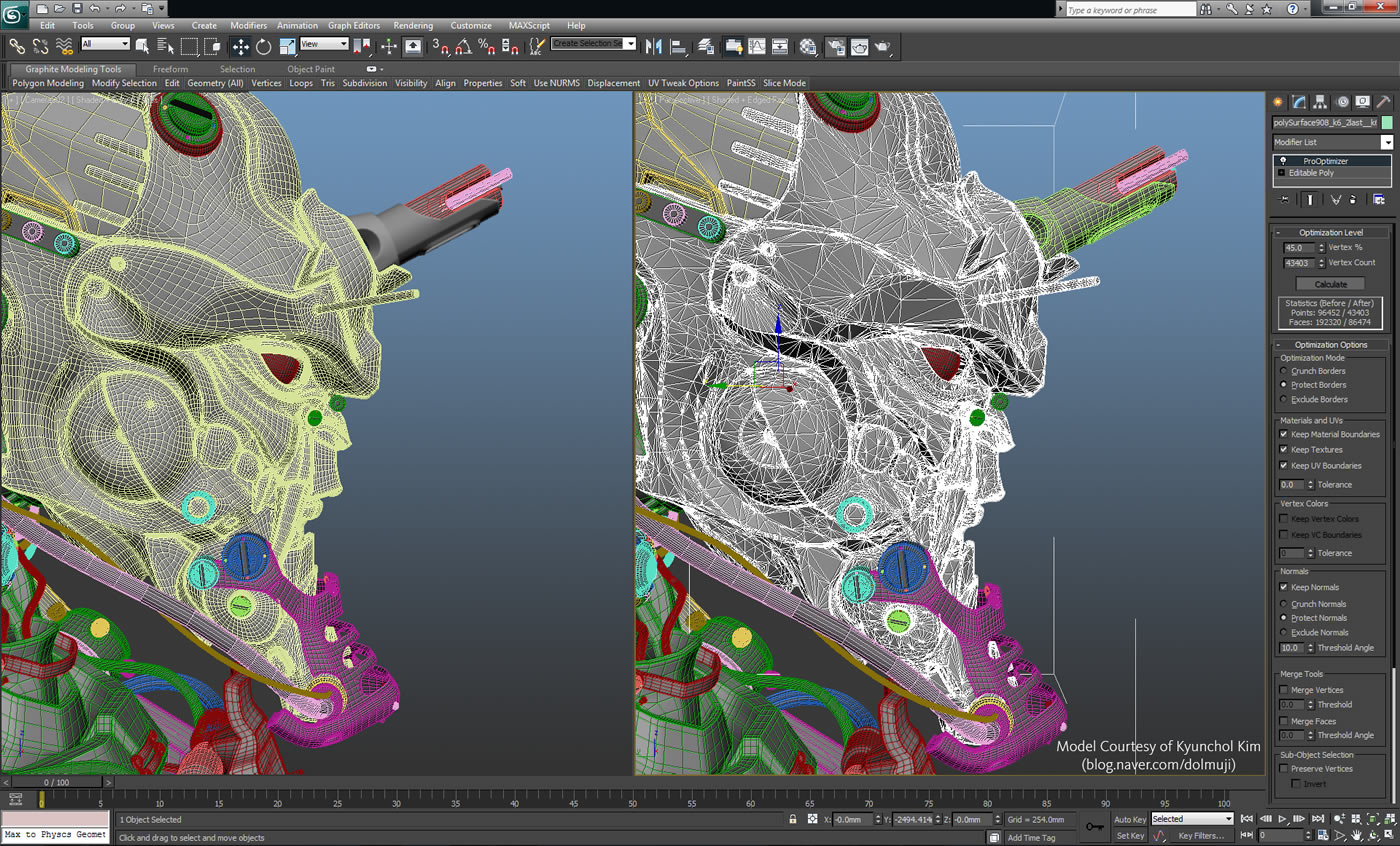Viewport: 1400px width, 846px height.
Task: Open the Configure Modifier Sets icon
Action: [x=1379, y=199]
